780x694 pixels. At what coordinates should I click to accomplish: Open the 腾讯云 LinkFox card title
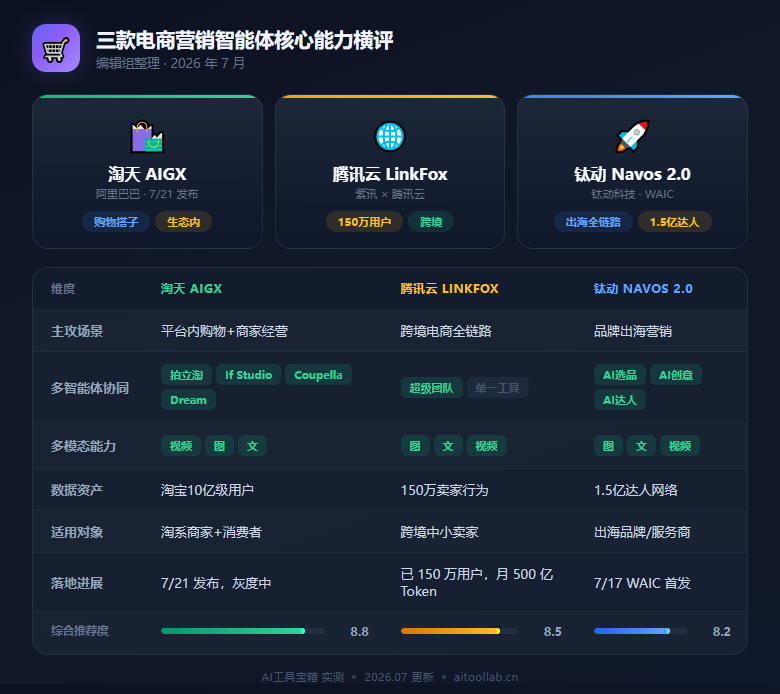pyautogui.click(x=390, y=174)
